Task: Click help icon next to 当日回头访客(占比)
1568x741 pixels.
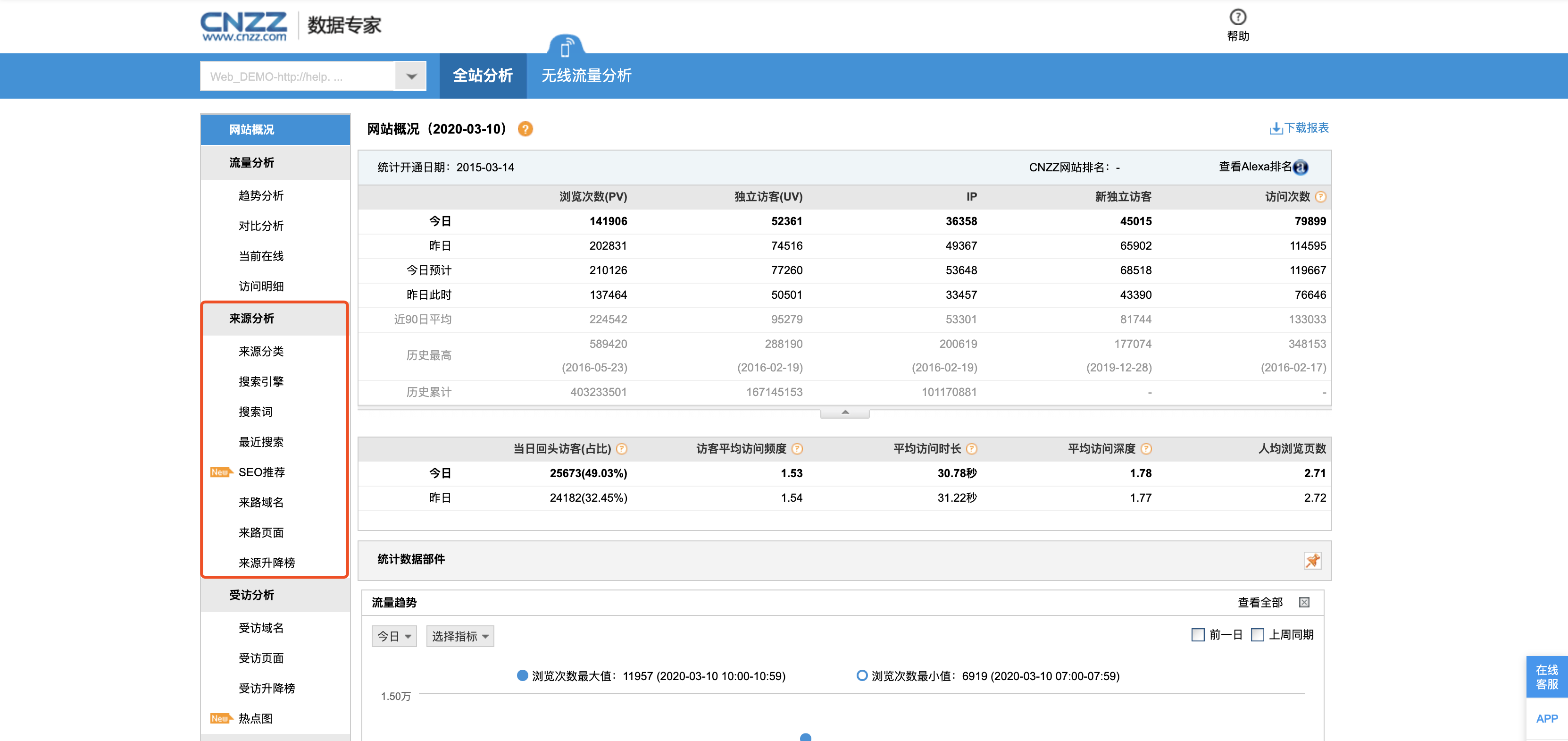Action: click(x=621, y=449)
